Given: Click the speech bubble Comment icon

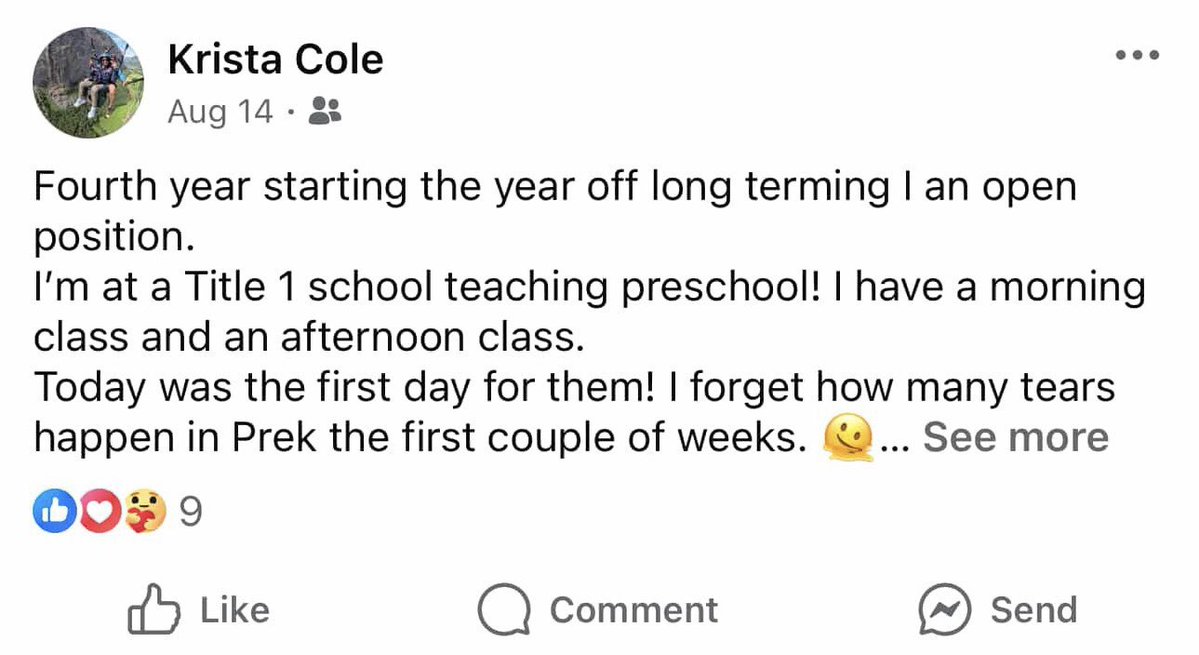Looking at the screenshot, I should point(502,610).
